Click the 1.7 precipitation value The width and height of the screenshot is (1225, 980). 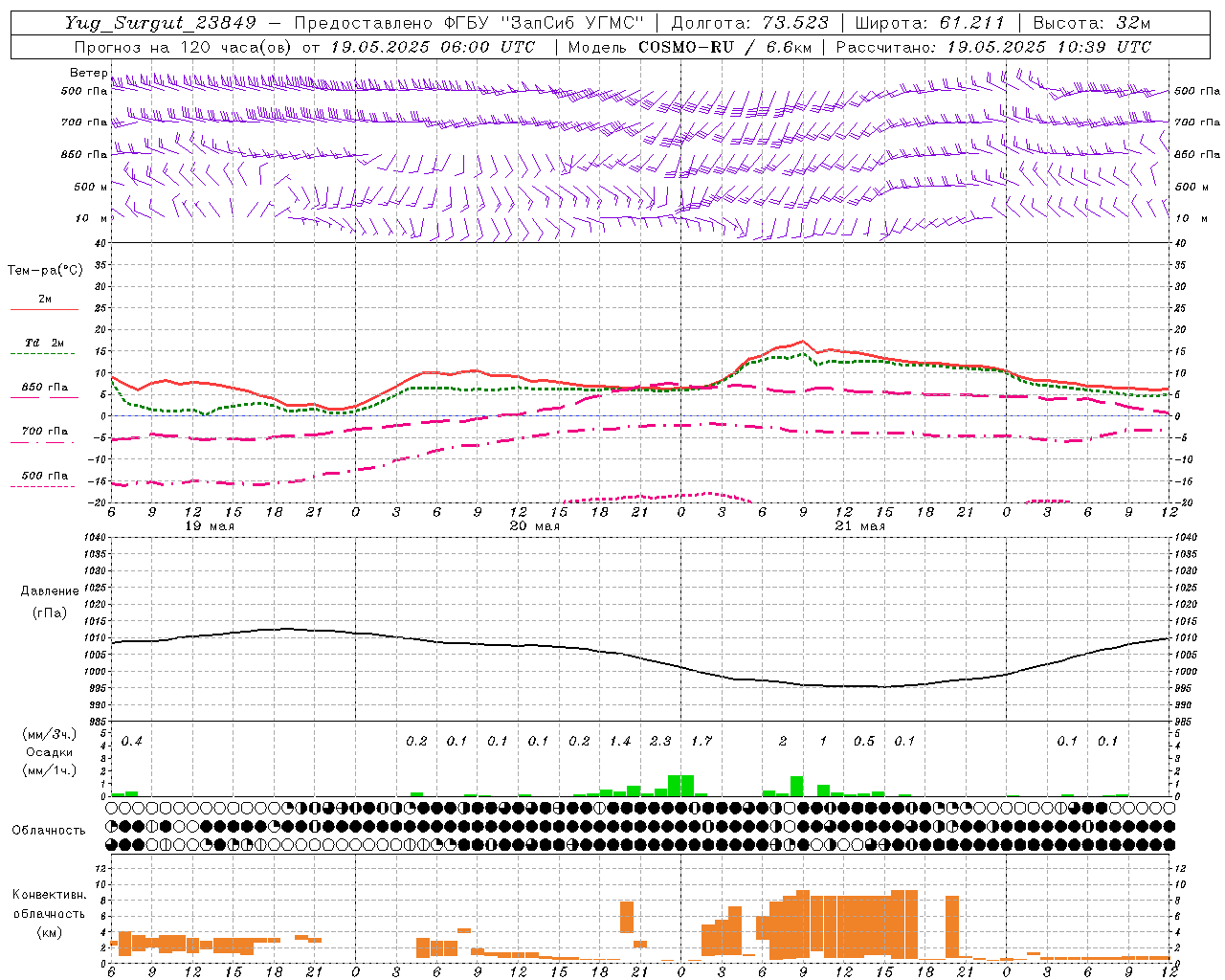(702, 741)
